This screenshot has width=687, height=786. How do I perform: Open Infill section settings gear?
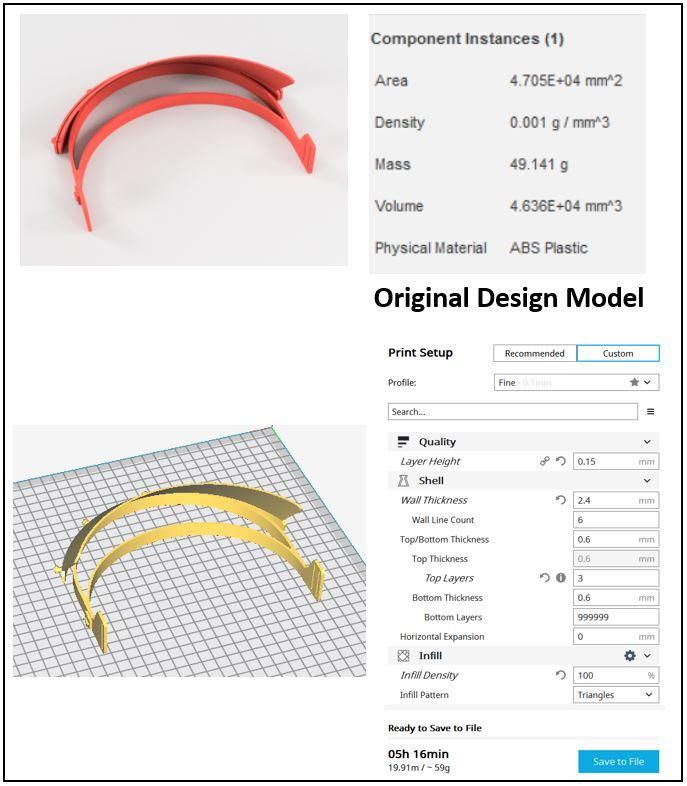(630, 656)
